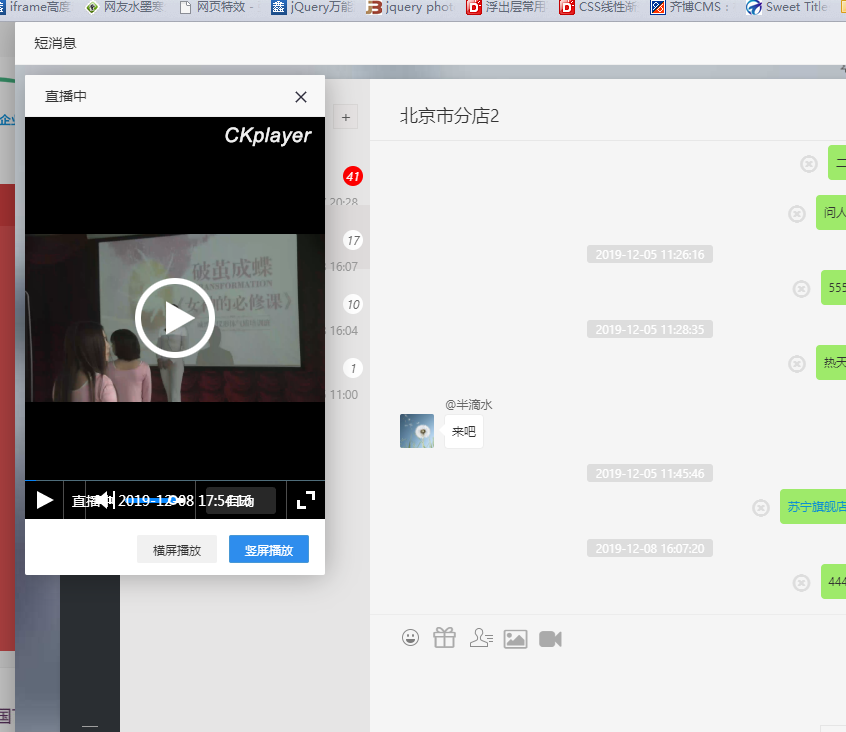
Task: Click the large center play button on video
Action: (175, 318)
